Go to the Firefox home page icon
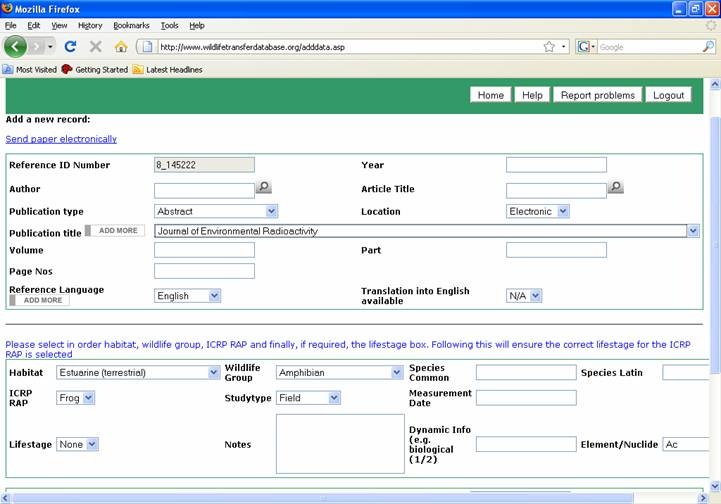 (x=121, y=46)
